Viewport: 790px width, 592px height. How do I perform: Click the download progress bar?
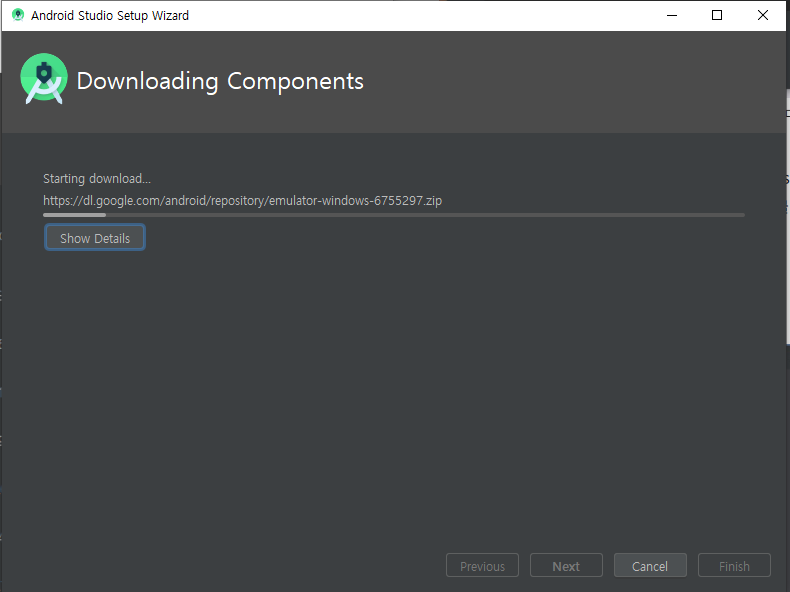click(393, 215)
